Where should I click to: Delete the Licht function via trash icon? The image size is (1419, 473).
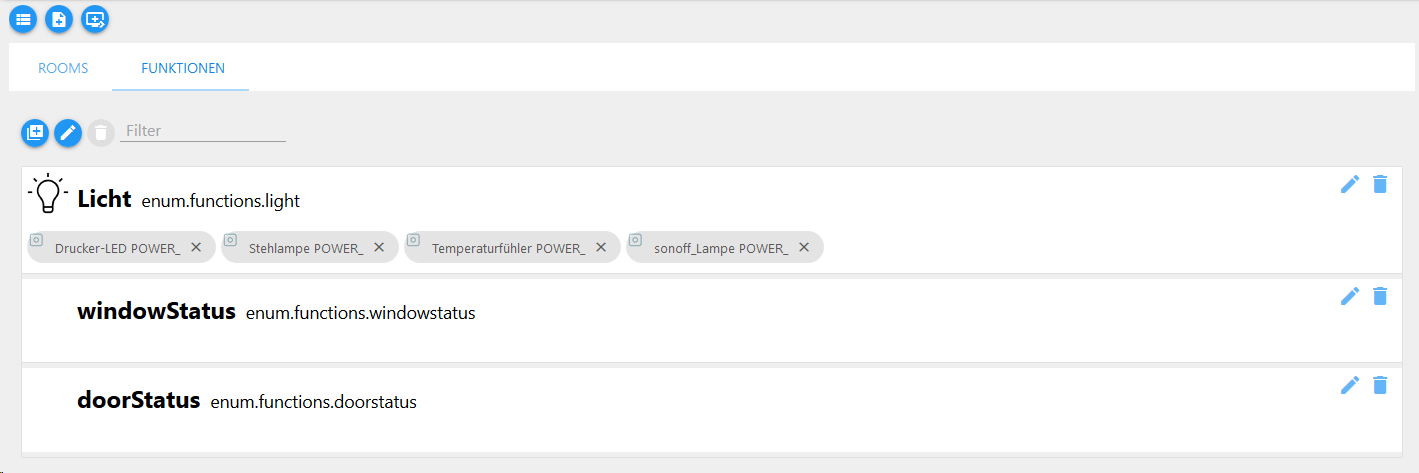pos(1380,184)
